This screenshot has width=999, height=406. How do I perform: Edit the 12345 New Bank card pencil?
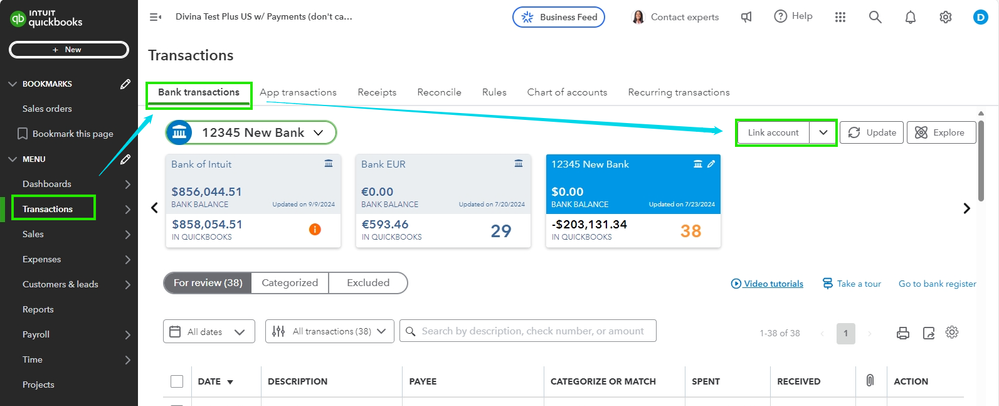pyautogui.click(x=712, y=163)
